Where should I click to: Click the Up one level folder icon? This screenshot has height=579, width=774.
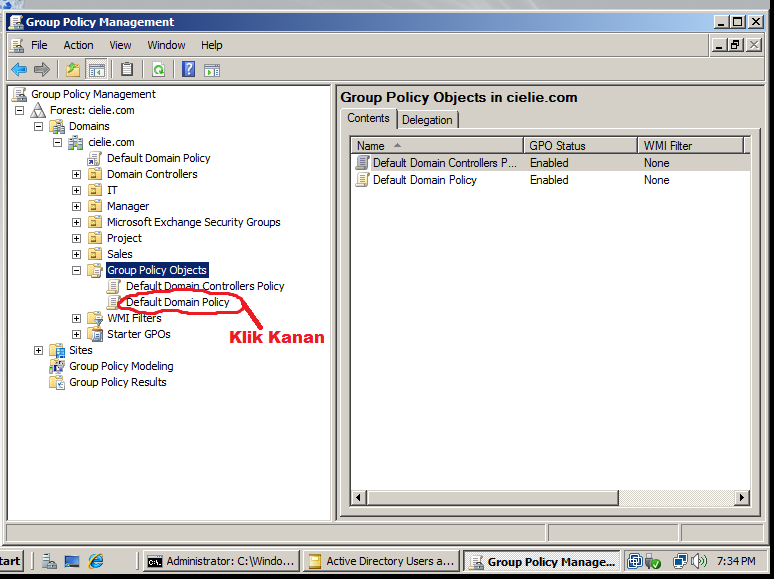click(73, 70)
